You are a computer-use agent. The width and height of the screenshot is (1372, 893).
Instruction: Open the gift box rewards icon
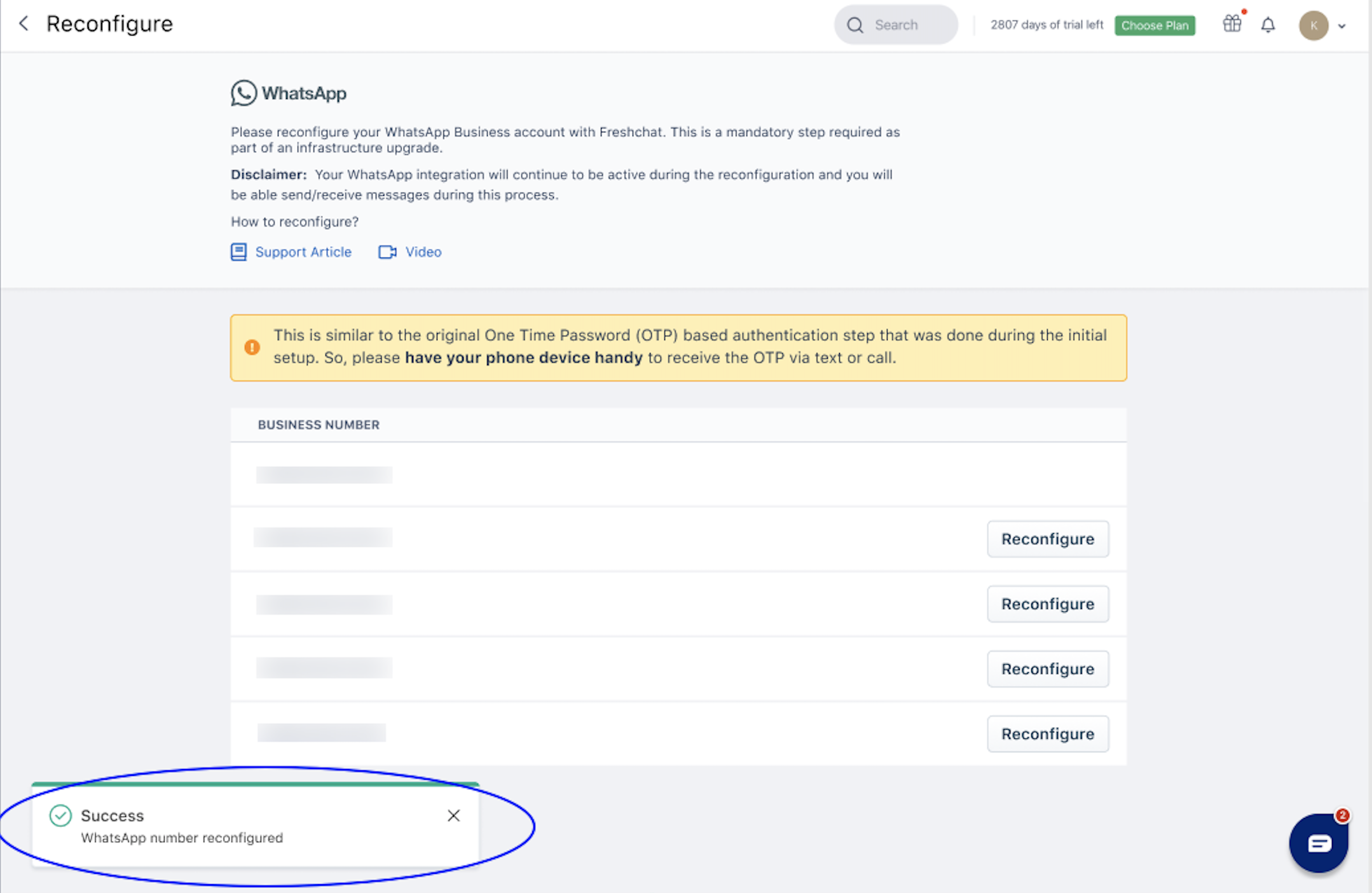coord(1231,24)
